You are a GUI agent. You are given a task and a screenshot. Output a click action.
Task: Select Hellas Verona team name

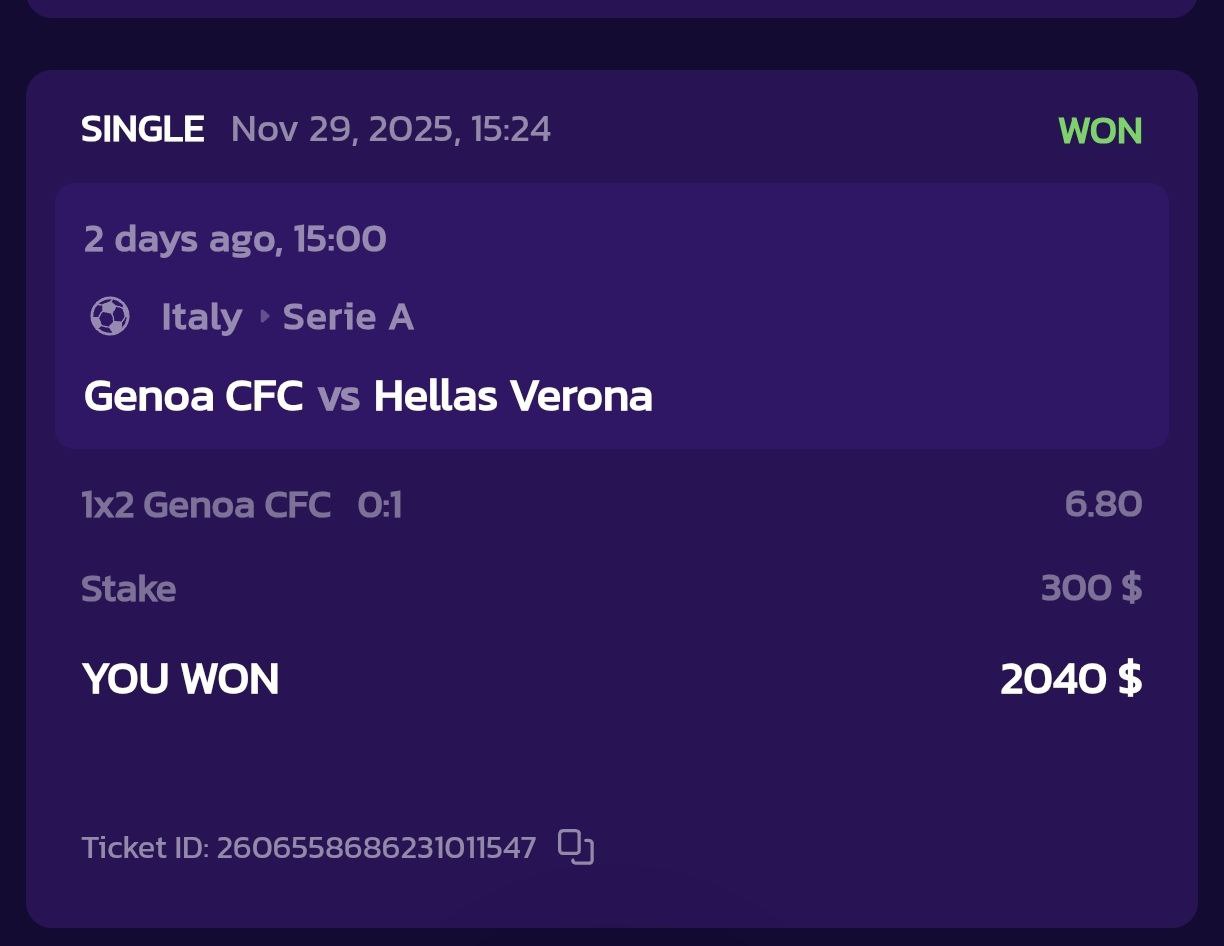coord(512,396)
